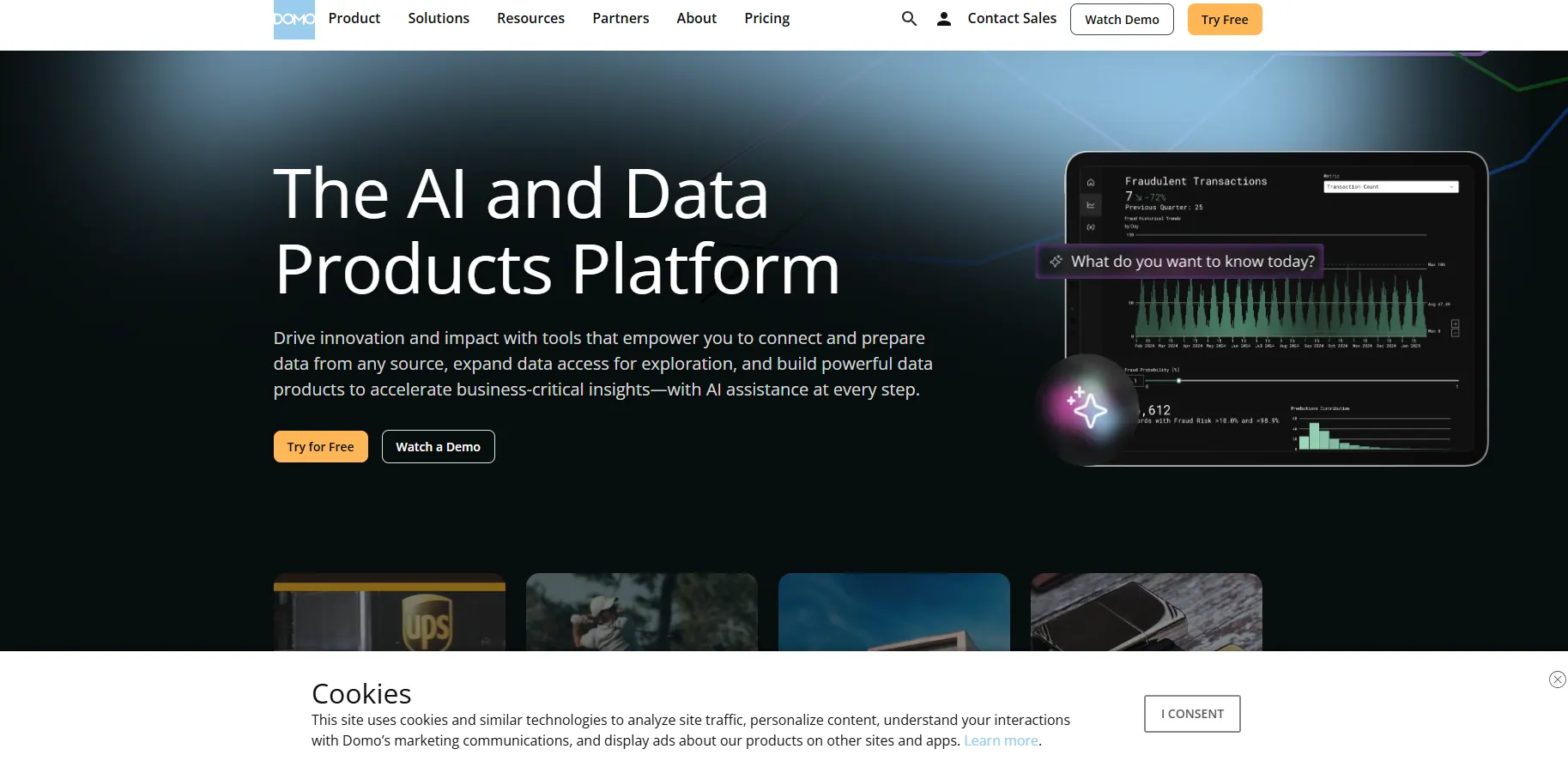Click the variable (x) icon in the dashboard sidebar
Viewport: 1568px width, 761px height.
pos(1091,227)
